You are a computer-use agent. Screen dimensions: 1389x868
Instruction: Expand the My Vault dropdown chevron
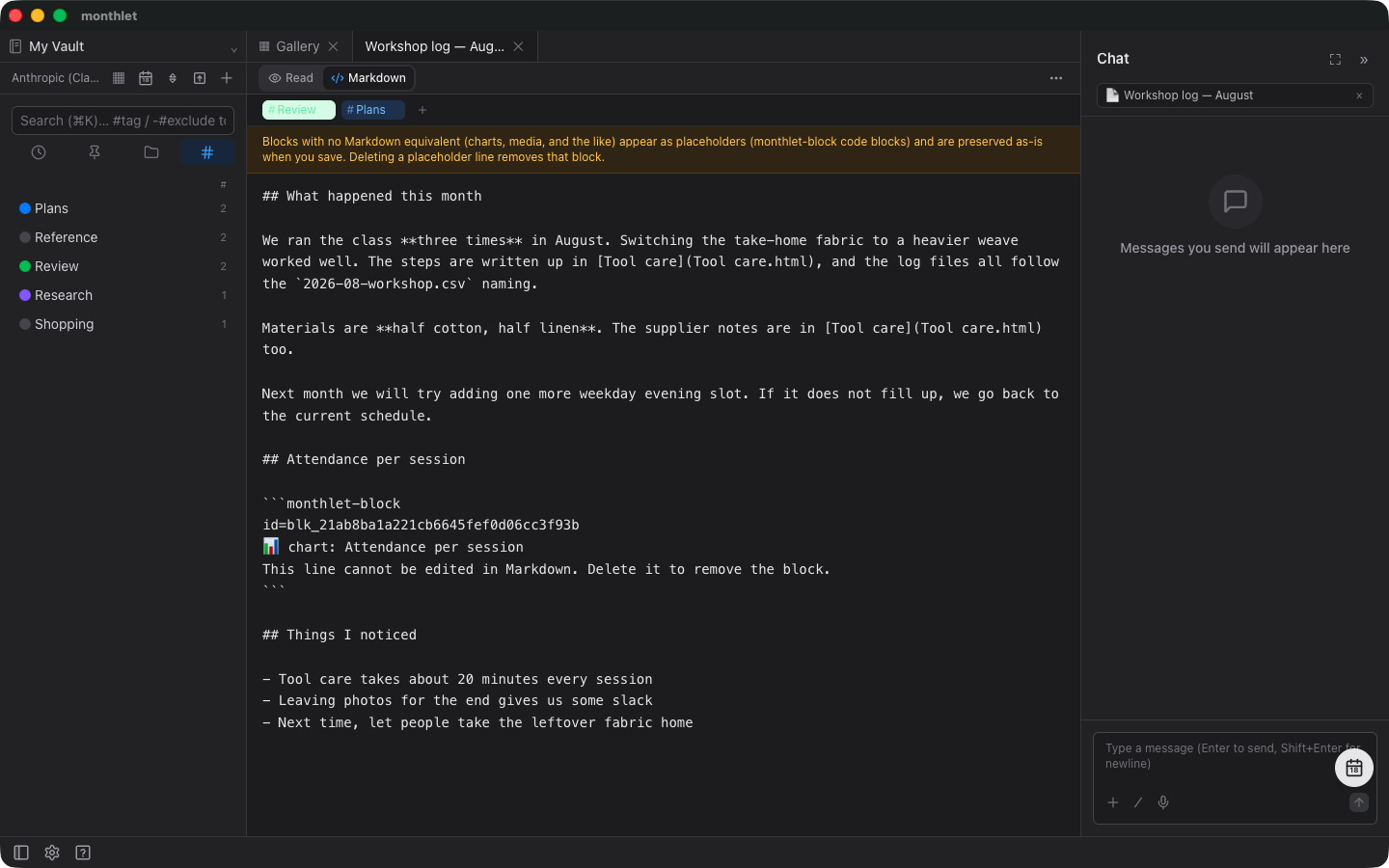click(233, 49)
